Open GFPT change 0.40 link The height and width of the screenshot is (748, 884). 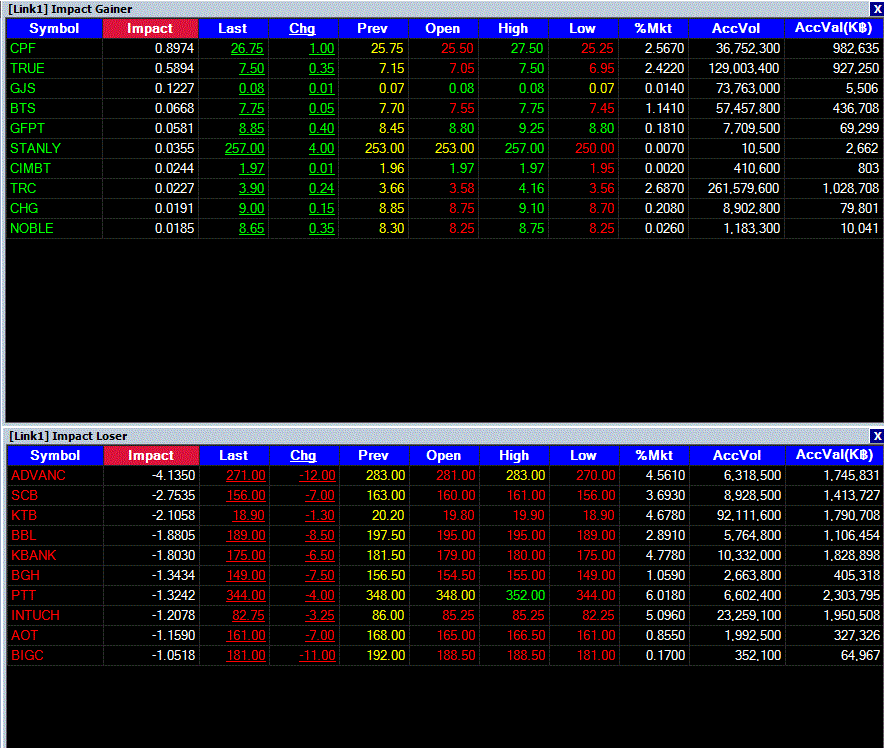(x=321, y=129)
